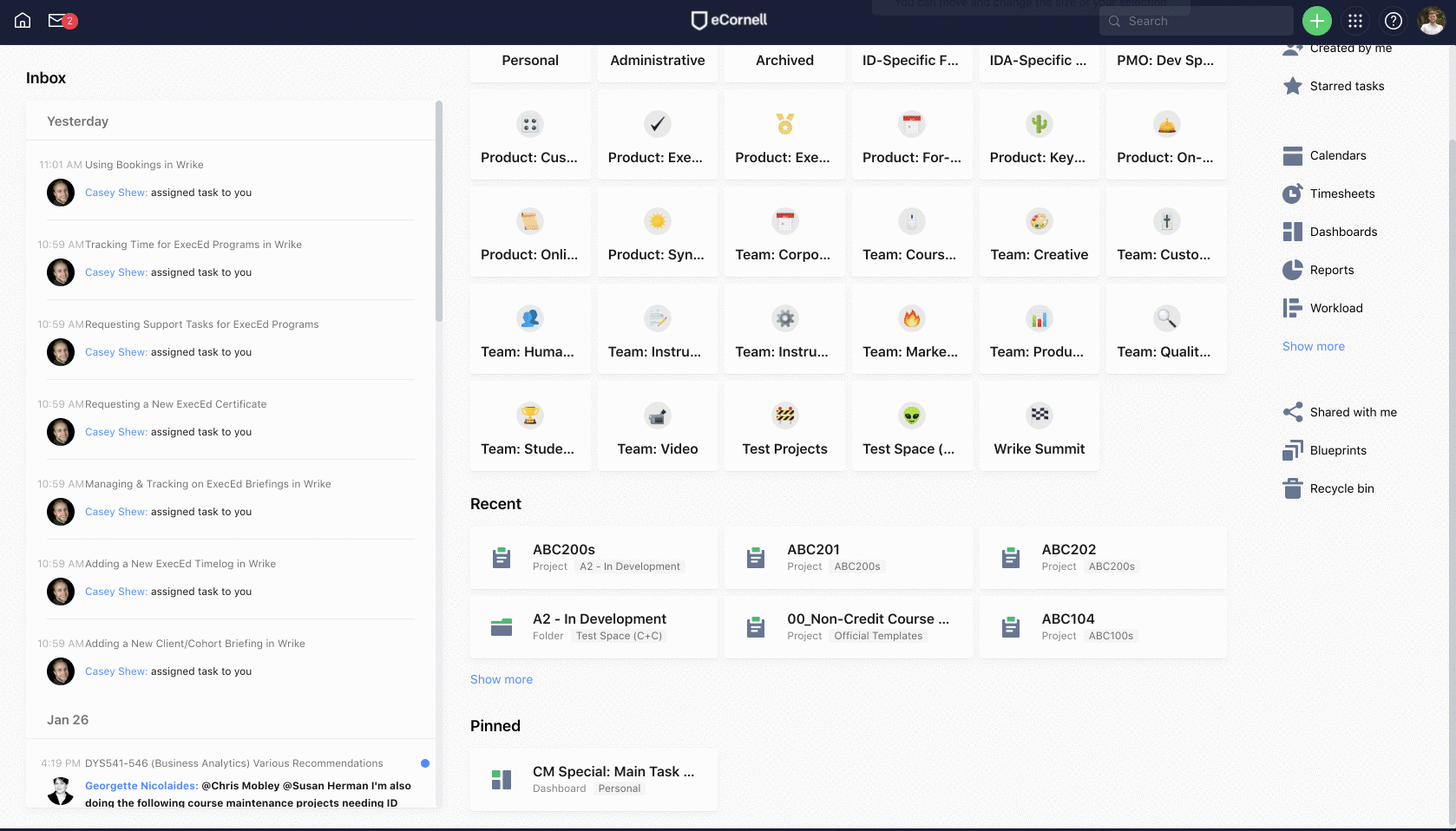Click the Inbox panel scrollbar
This screenshot has height=831, width=1456.
tap(439, 212)
